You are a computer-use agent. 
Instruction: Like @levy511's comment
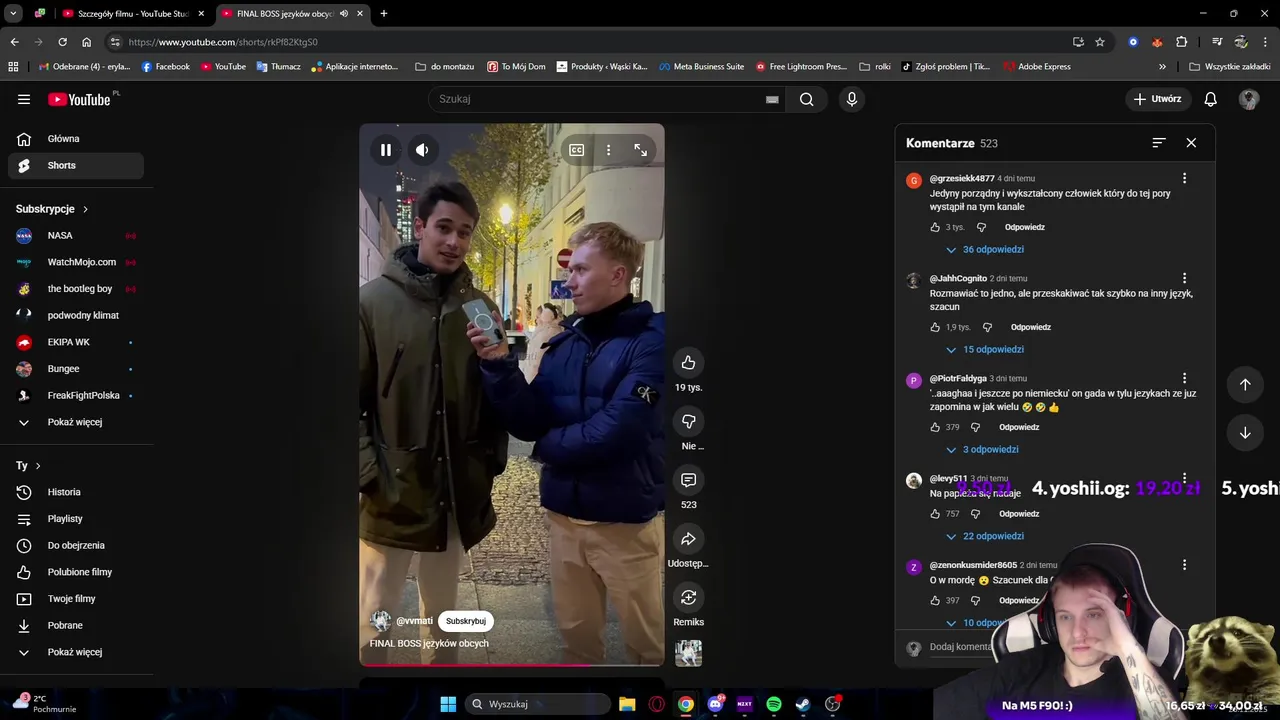pyautogui.click(x=936, y=514)
